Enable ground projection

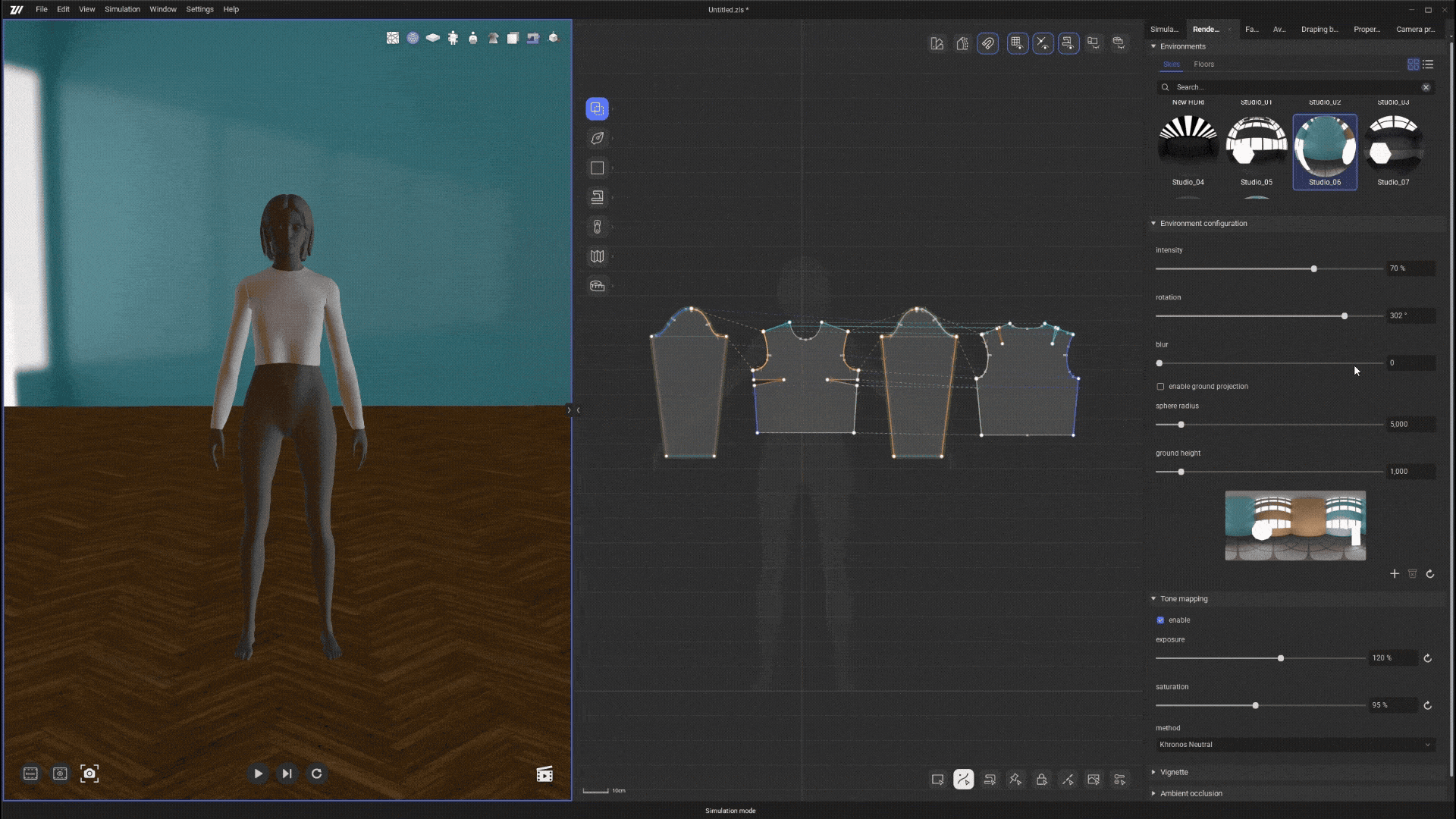coord(1160,387)
